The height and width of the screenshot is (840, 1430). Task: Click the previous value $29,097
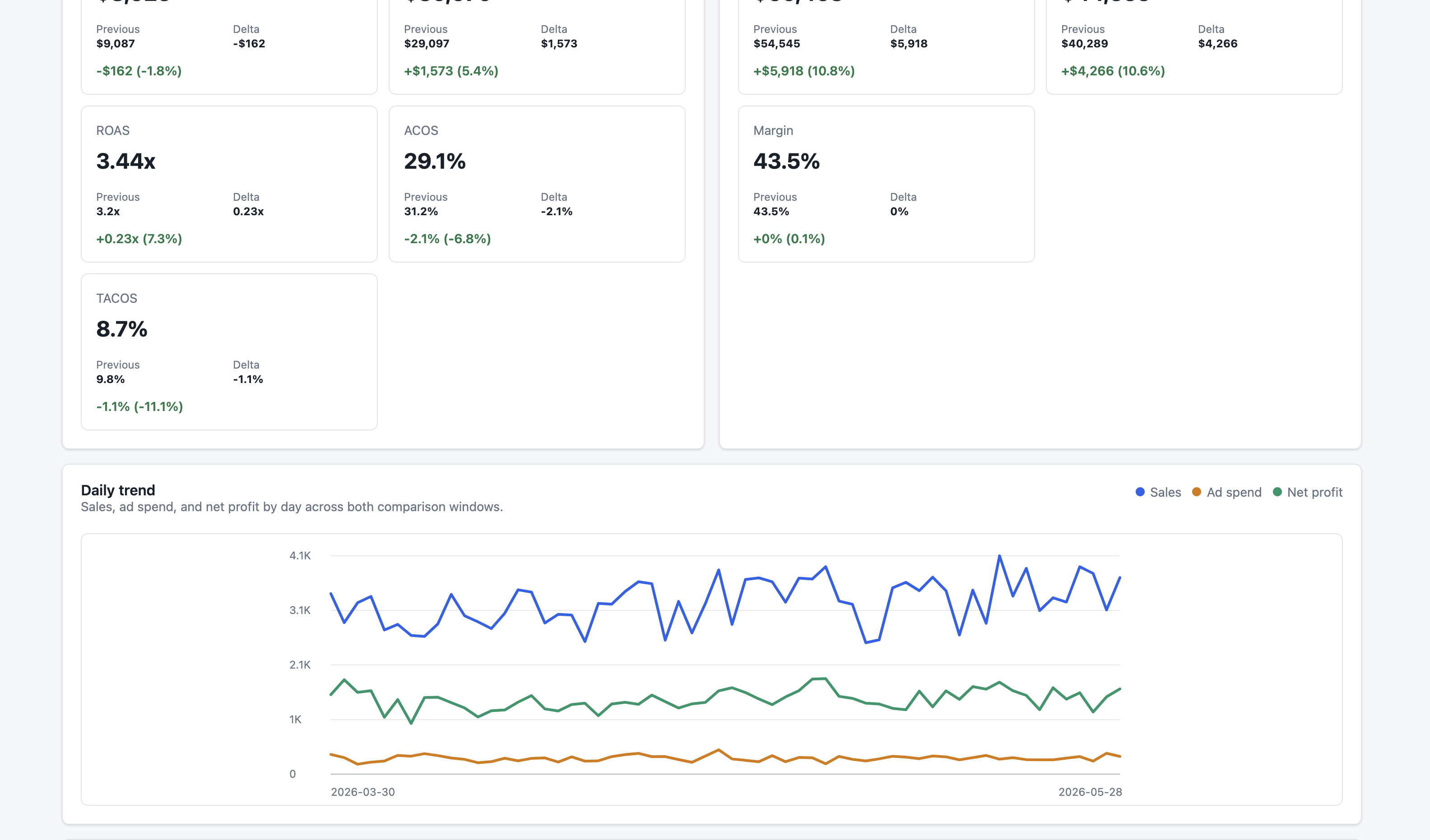427,44
